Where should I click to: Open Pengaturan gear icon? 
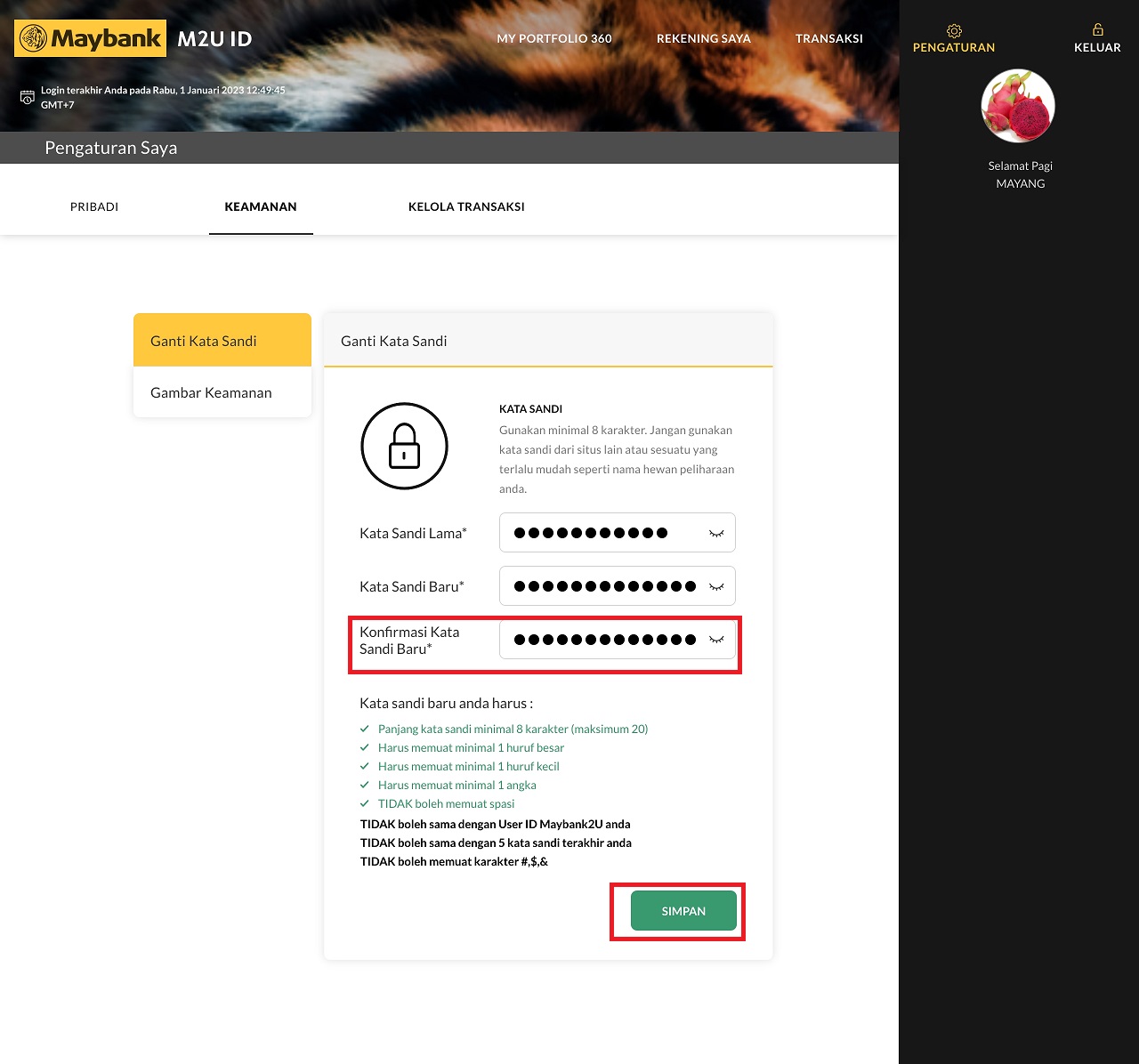954,30
